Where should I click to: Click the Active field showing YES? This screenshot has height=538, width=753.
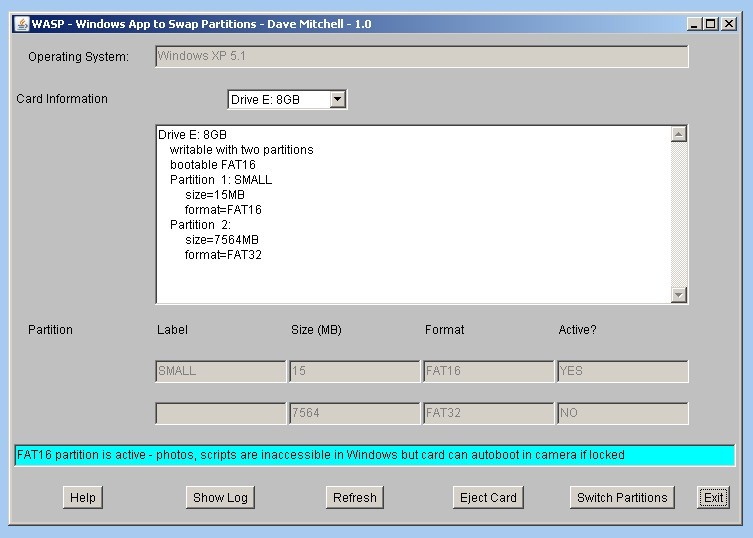point(623,371)
